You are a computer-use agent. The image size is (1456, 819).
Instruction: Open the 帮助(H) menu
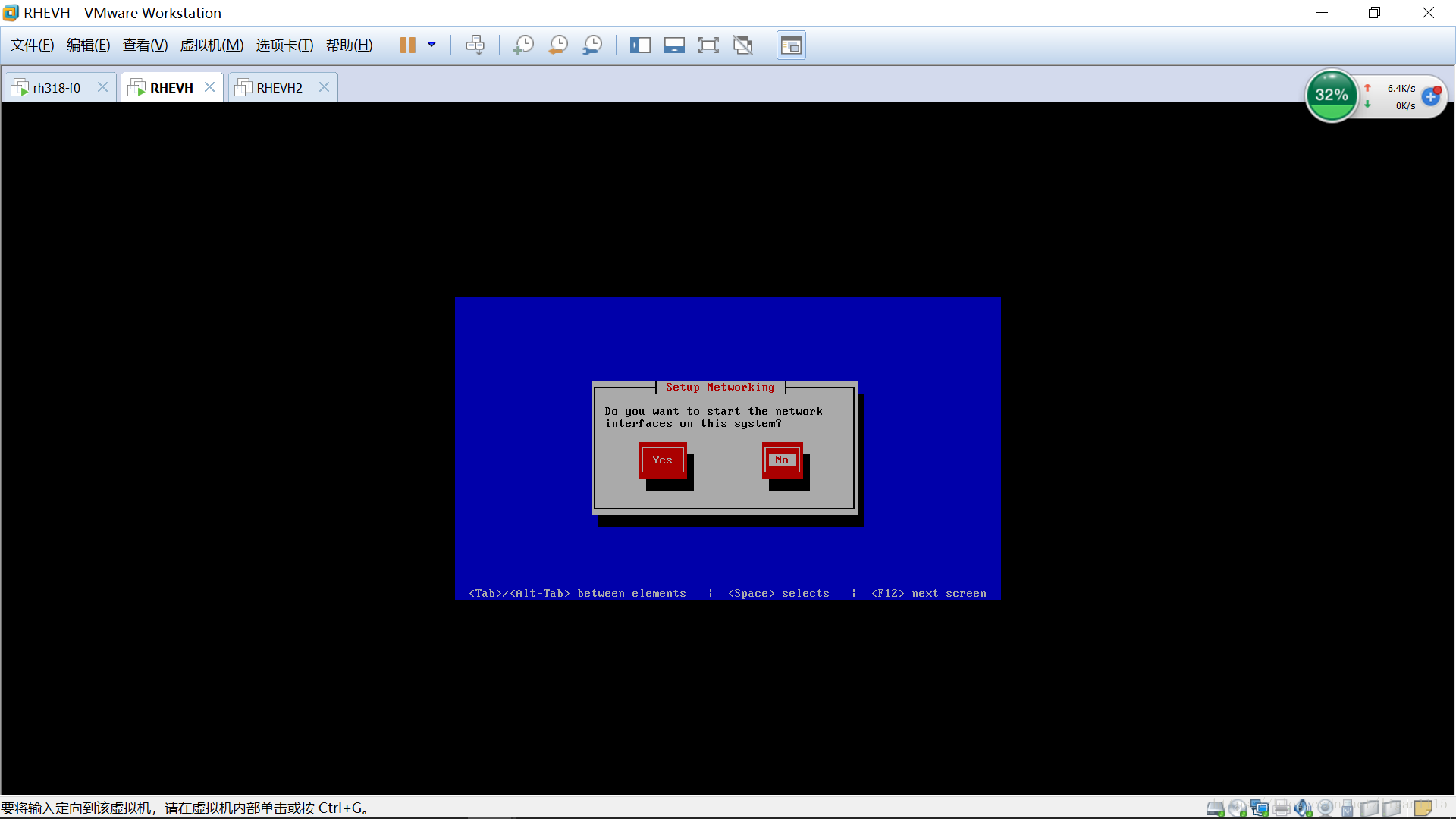350,45
